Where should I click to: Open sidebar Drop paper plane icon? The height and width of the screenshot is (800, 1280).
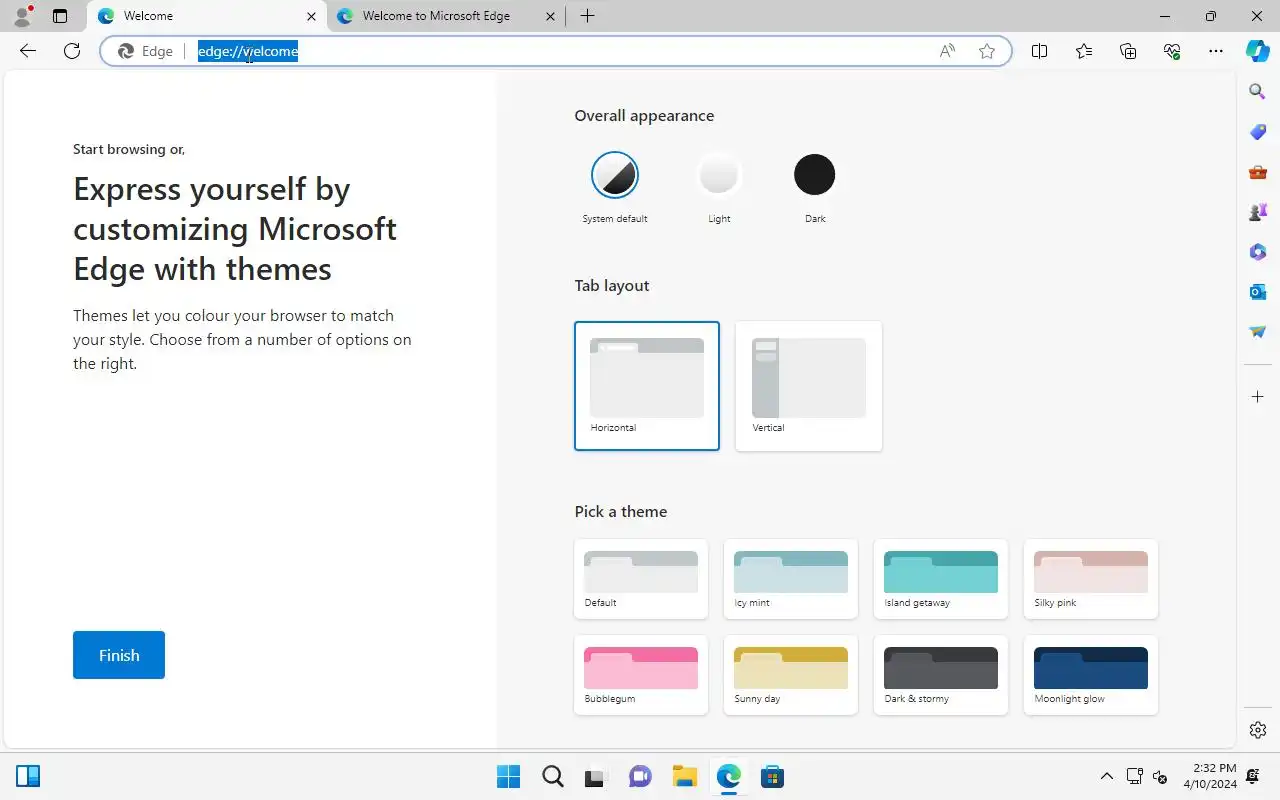(1258, 332)
